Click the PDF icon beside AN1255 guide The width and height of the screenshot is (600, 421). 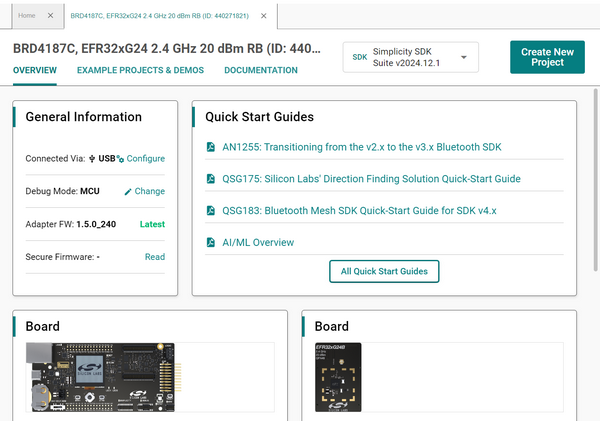point(210,147)
